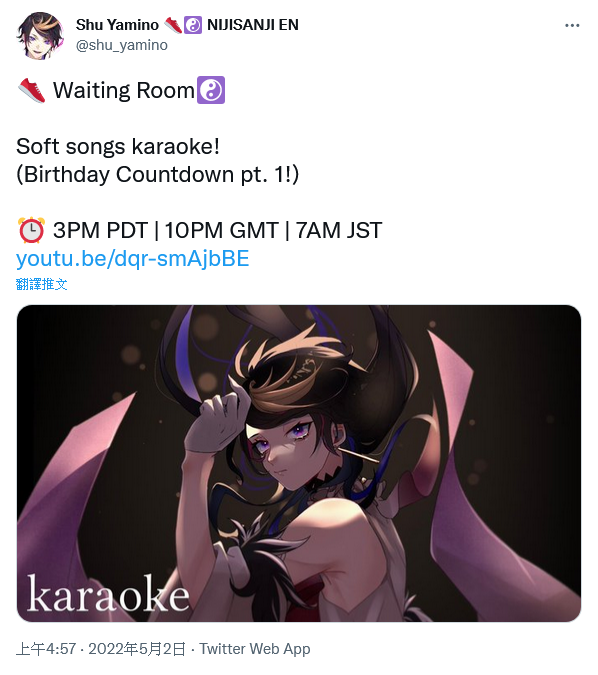Click the NIJISANJI EN text in the name
598x675 pixels.
pyautogui.click(x=253, y=25)
